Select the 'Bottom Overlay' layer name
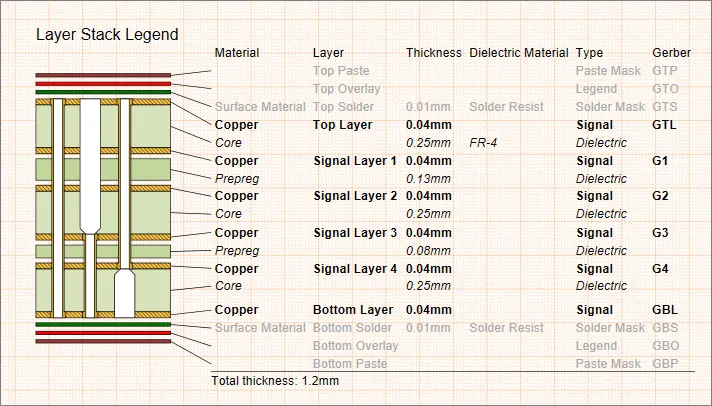712x406 pixels. point(356,346)
